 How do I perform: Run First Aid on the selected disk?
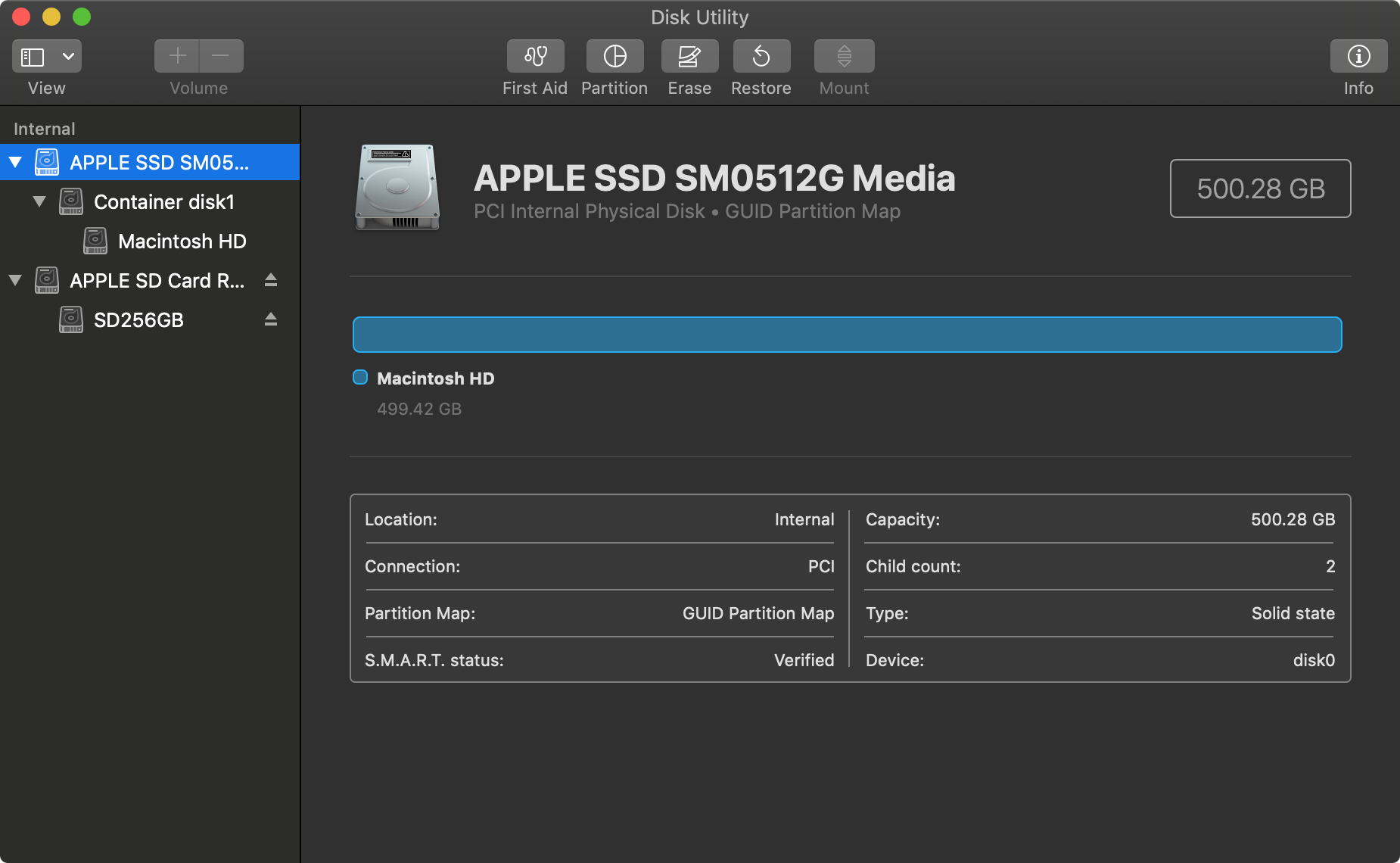click(535, 56)
